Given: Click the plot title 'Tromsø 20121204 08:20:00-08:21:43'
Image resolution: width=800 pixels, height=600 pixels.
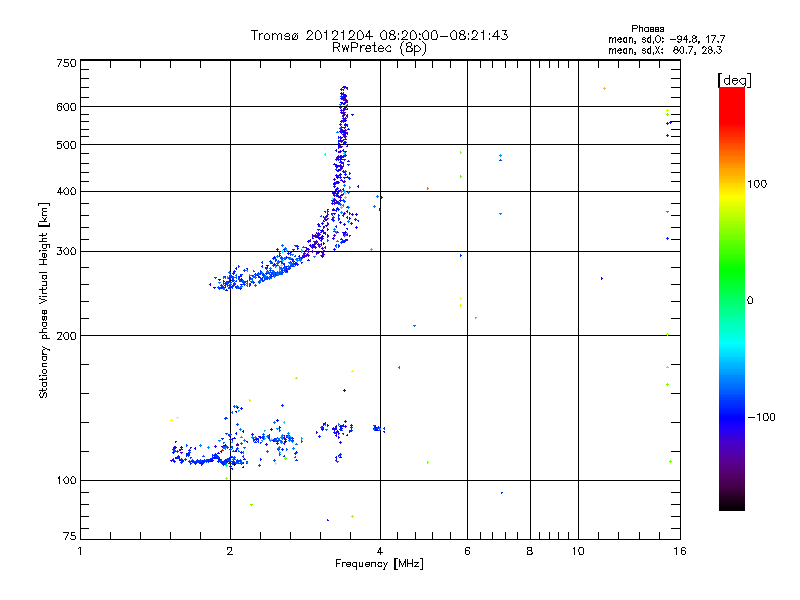Looking at the screenshot, I should point(379,35).
